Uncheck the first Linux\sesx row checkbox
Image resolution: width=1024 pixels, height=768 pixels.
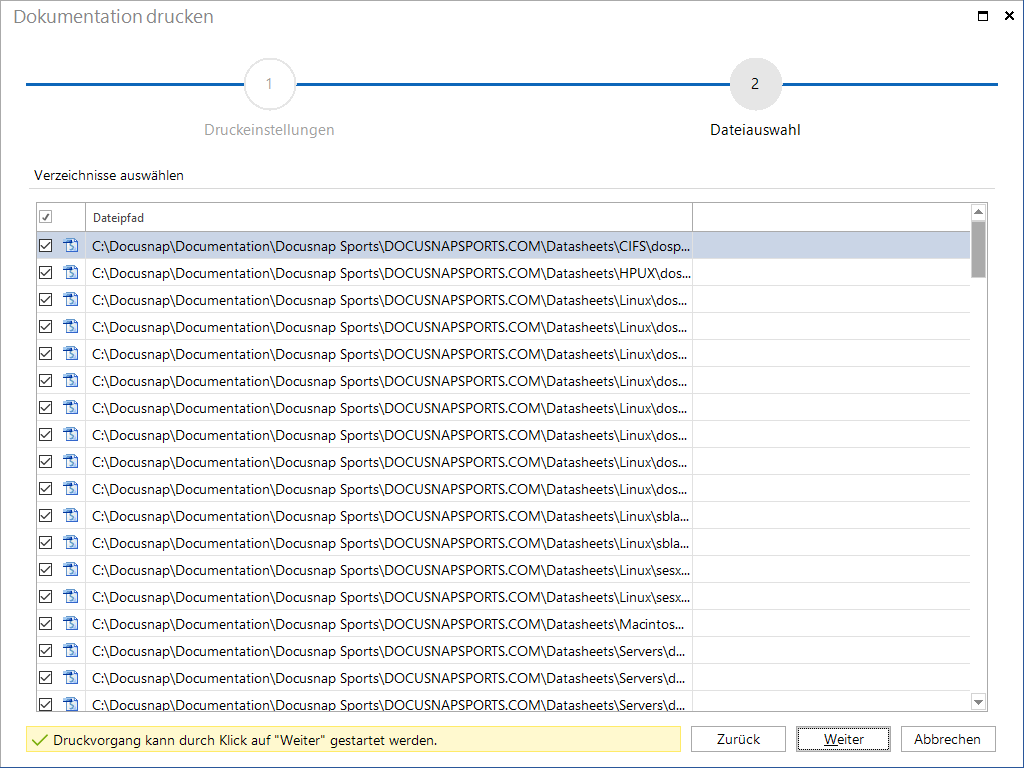(x=46, y=569)
